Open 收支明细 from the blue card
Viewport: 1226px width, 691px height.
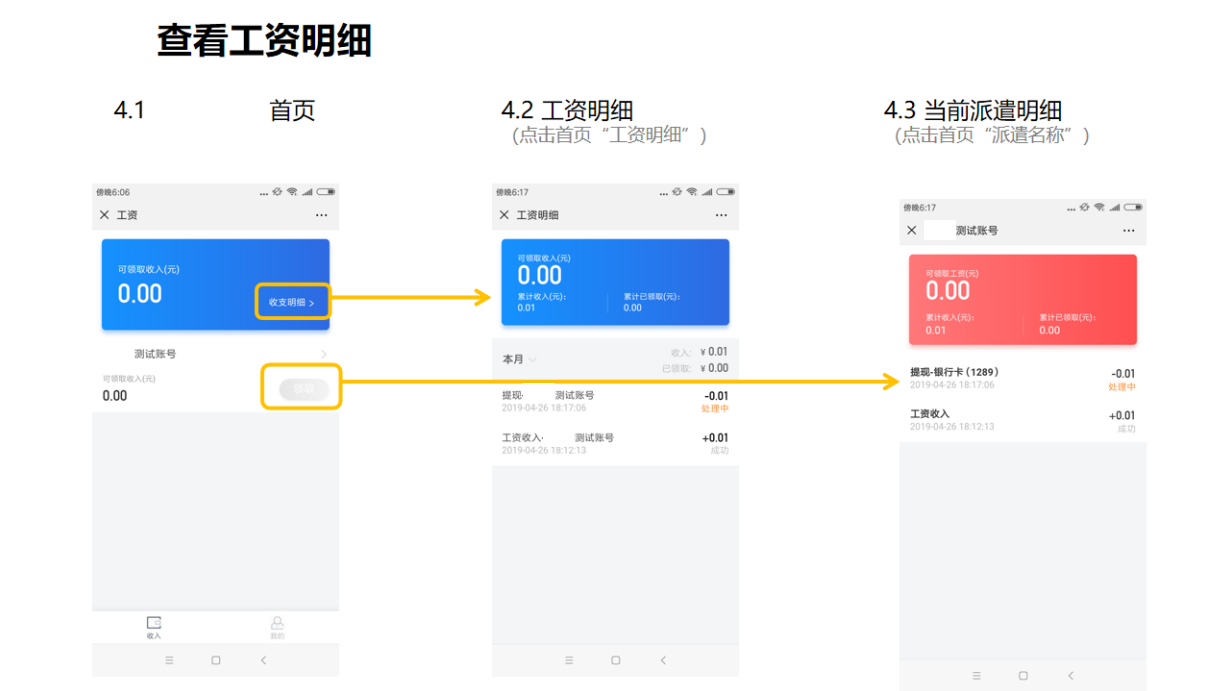[291, 302]
